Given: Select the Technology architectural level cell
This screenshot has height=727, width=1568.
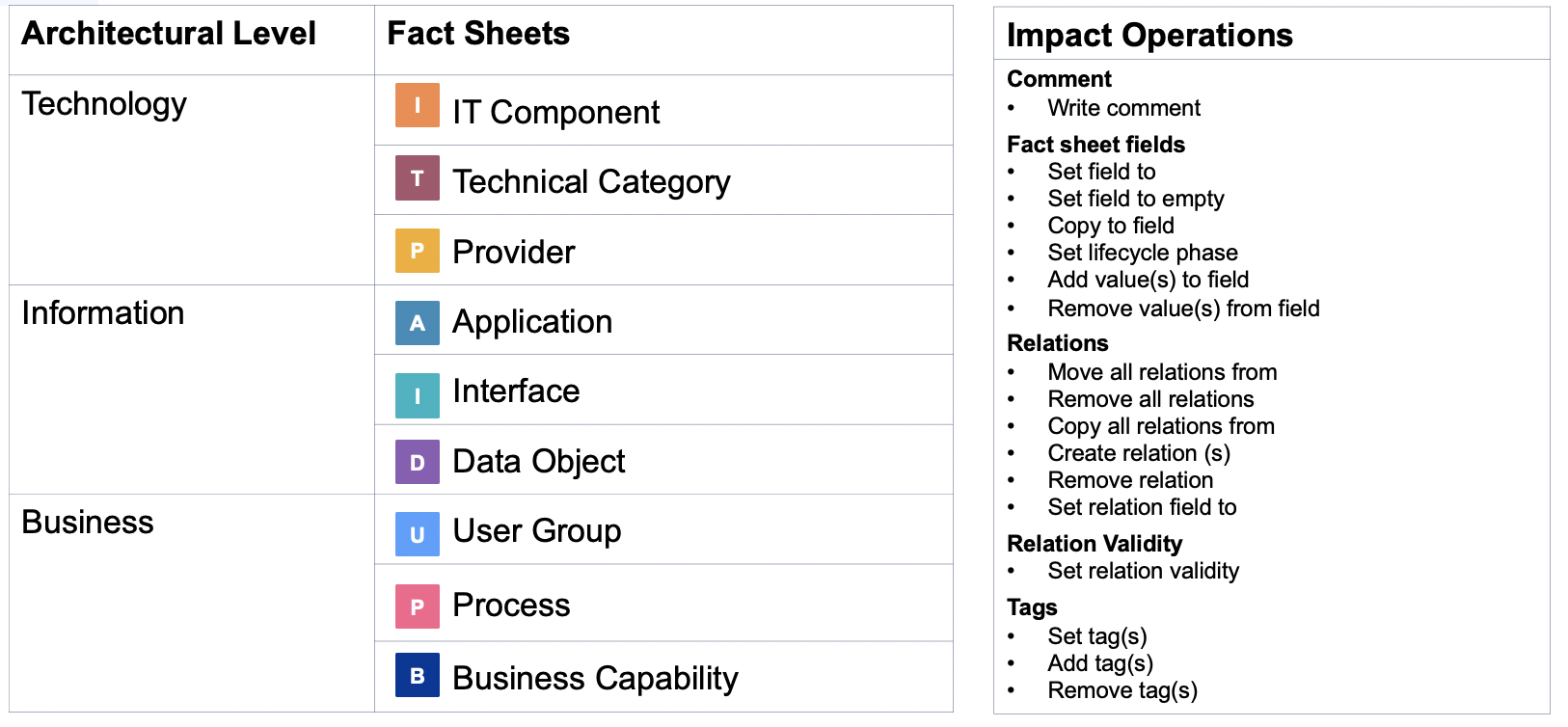Looking at the screenshot, I should 192,179.
